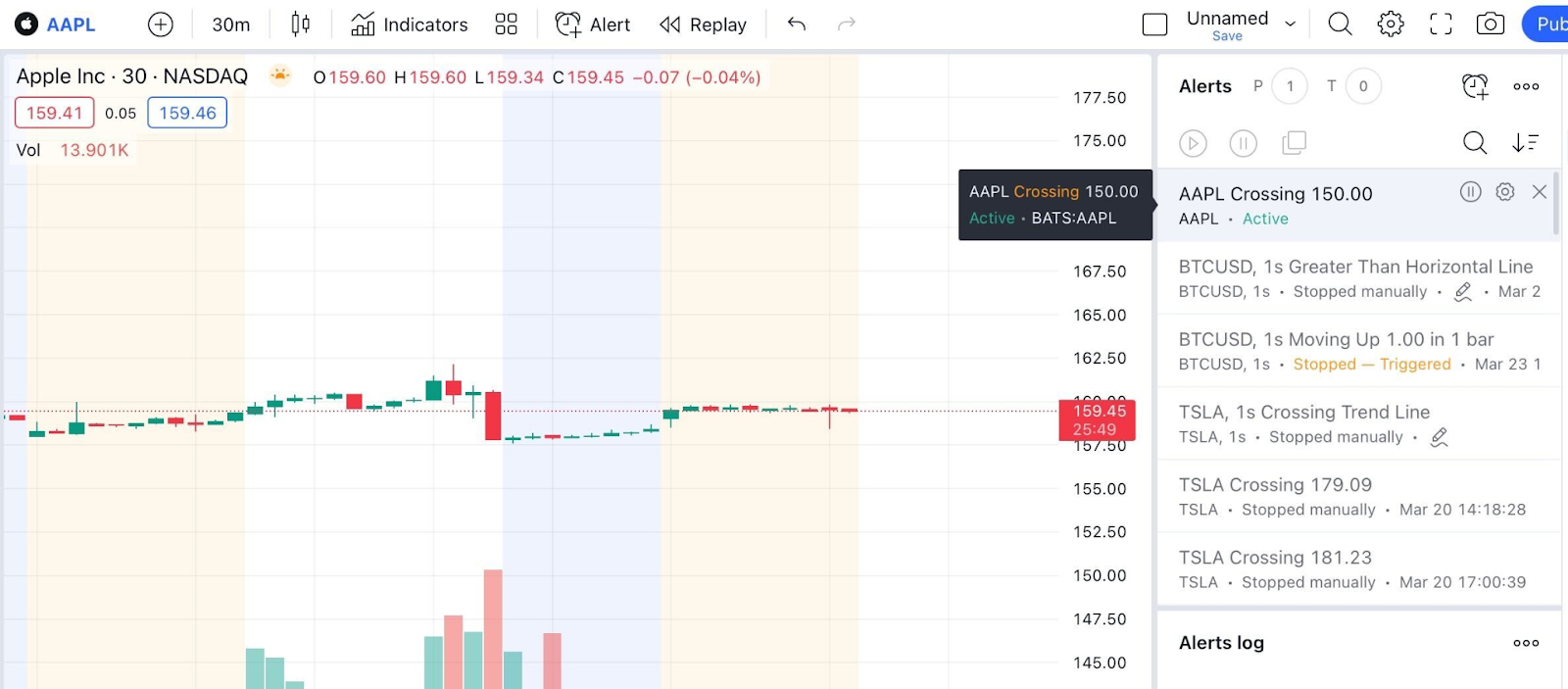Open chart settings gear in toolbar

click(x=1391, y=25)
